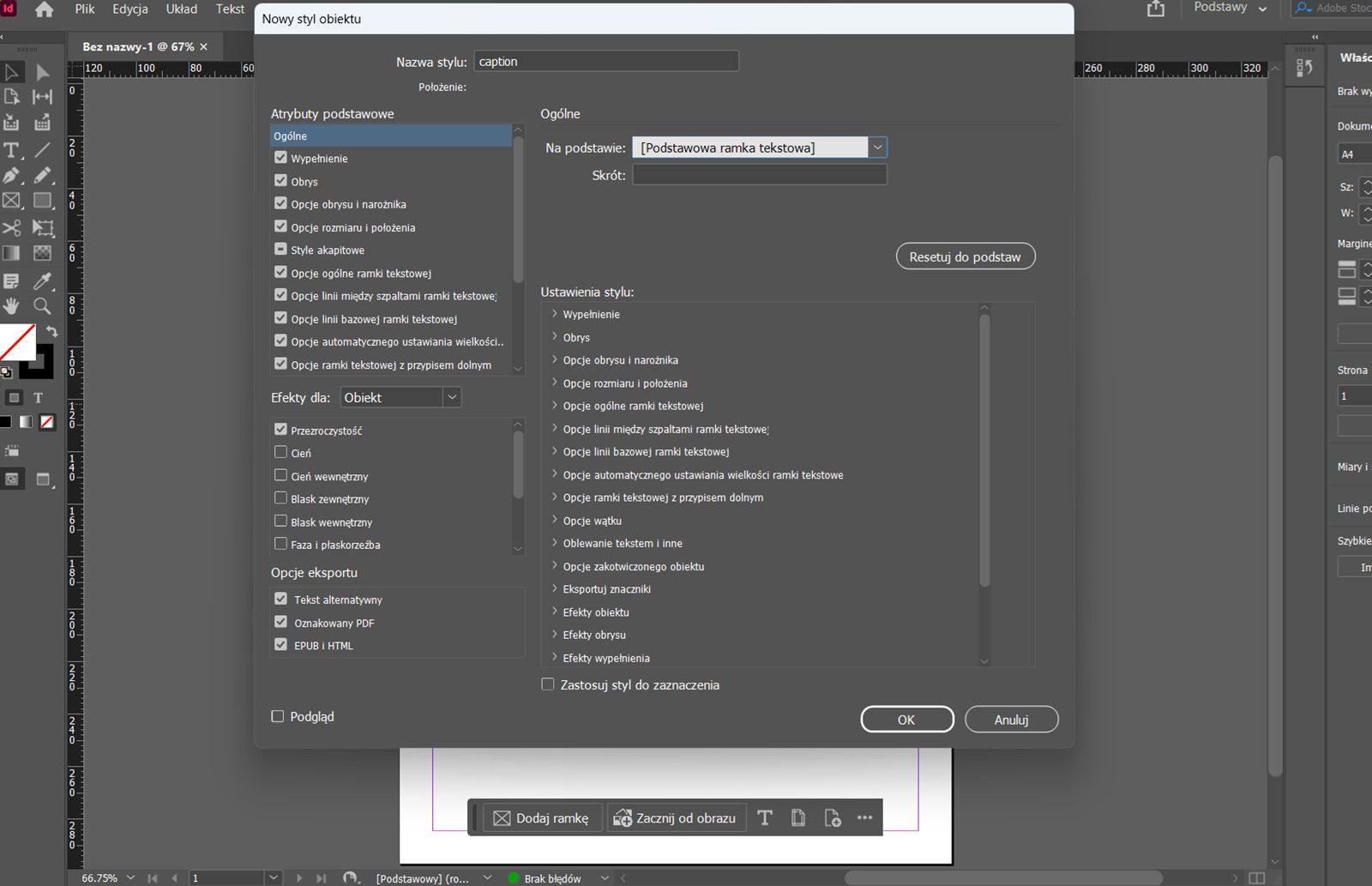Image resolution: width=1372 pixels, height=886 pixels.
Task: Activate the Eyedropper tool
Action: pyautogui.click(x=42, y=280)
